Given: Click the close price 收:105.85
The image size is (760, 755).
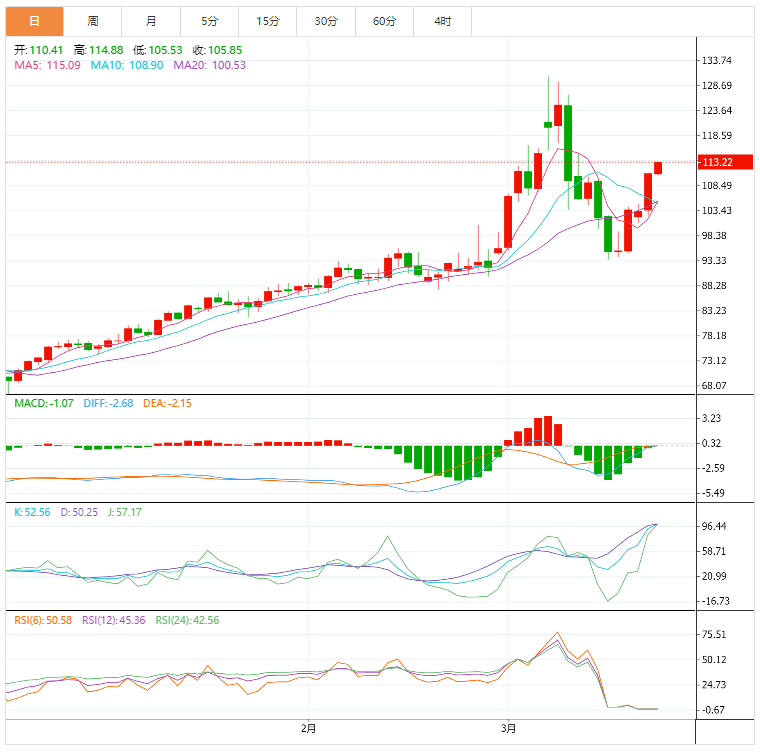Looking at the screenshot, I should pos(218,50).
